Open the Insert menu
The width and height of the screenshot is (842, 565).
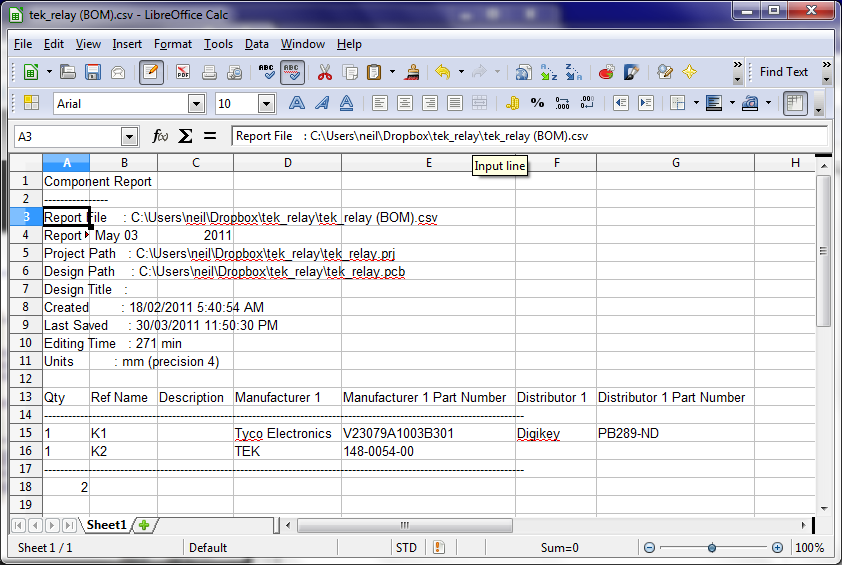[x=127, y=44]
